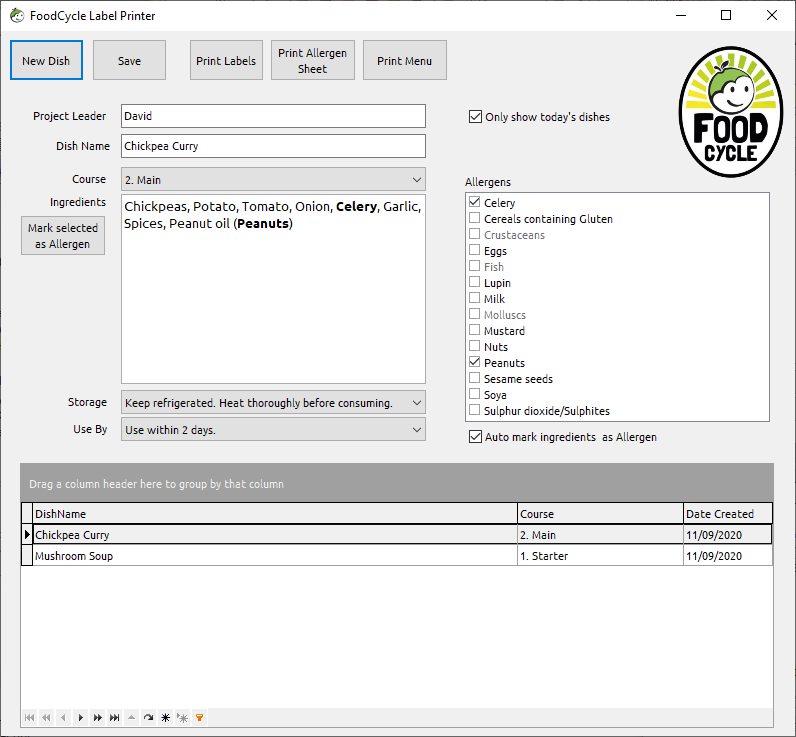Screen dimensions: 796x737
Task: Disable Auto mark ingredients as Allergen
Action: pos(475,437)
